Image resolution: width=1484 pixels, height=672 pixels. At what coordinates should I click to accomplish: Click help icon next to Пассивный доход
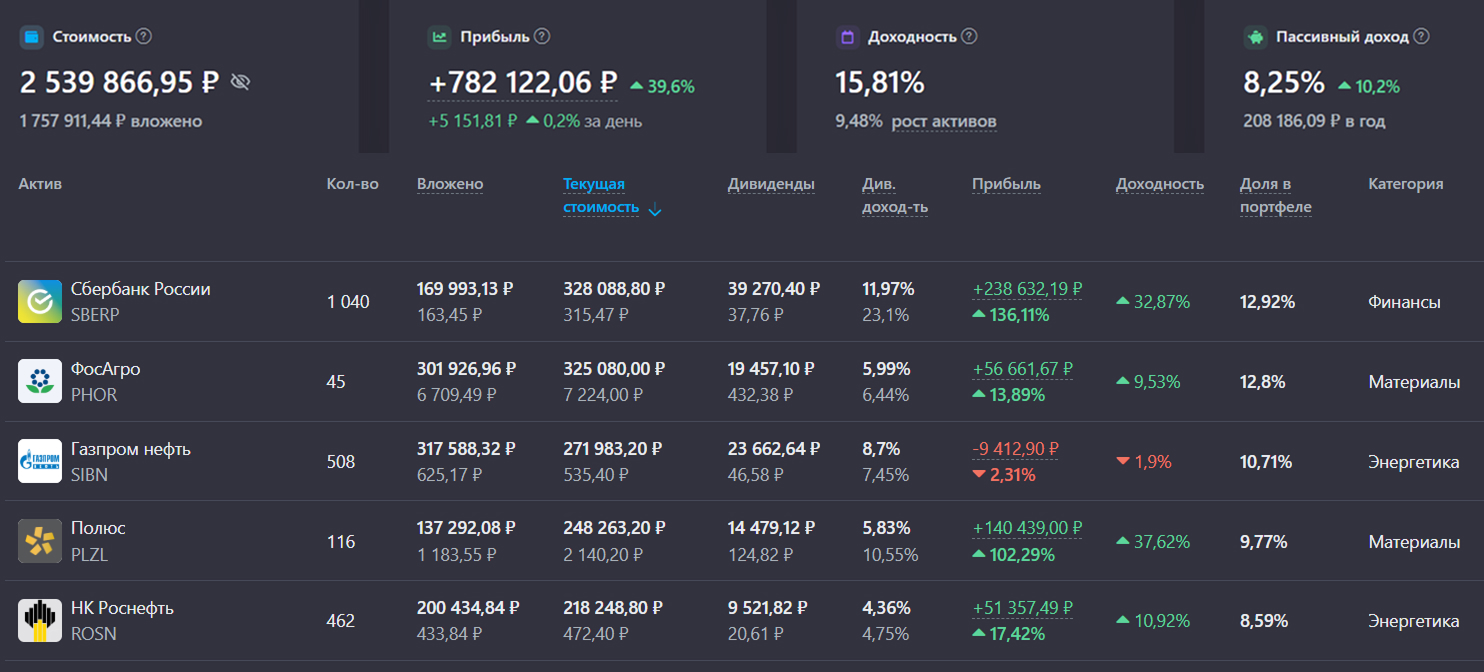click(x=1421, y=37)
